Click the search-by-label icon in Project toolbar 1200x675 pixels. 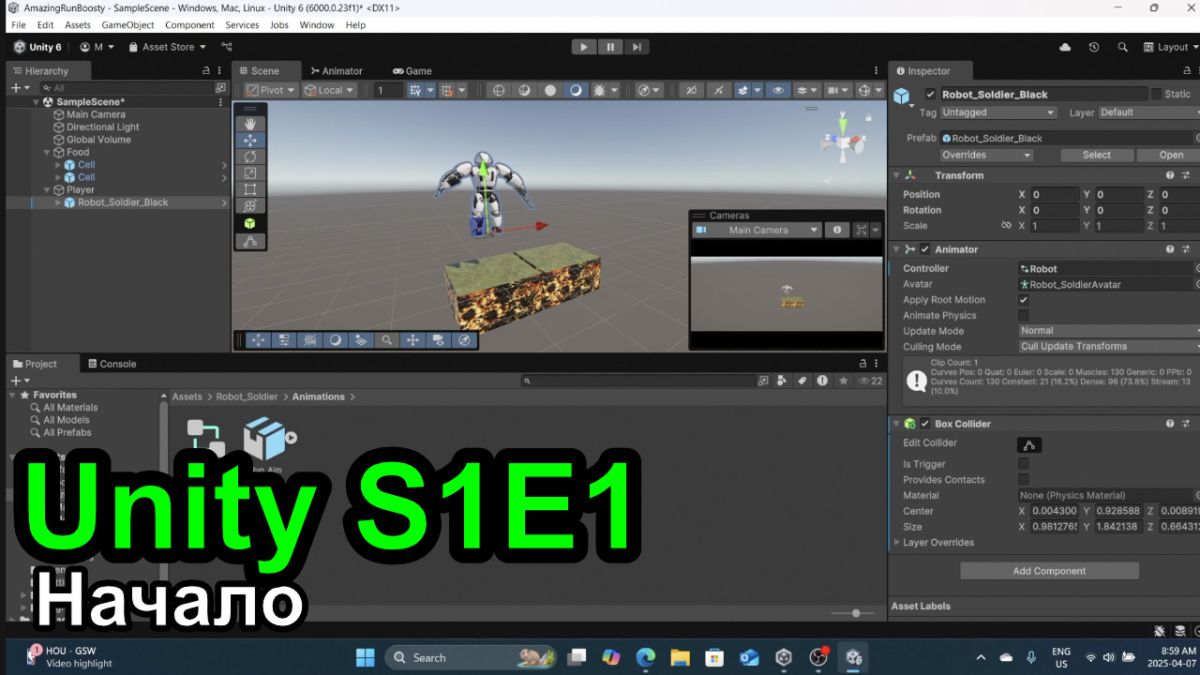click(x=801, y=380)
